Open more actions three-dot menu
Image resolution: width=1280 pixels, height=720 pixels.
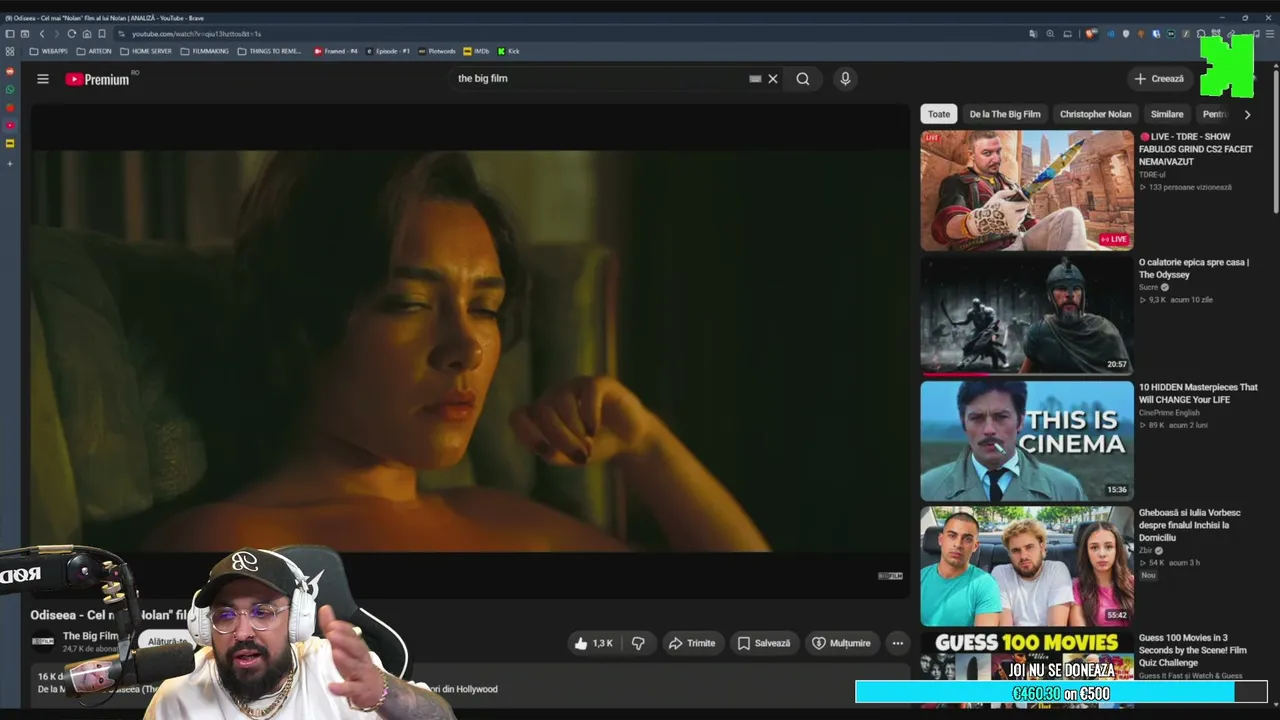click(898, 643)
